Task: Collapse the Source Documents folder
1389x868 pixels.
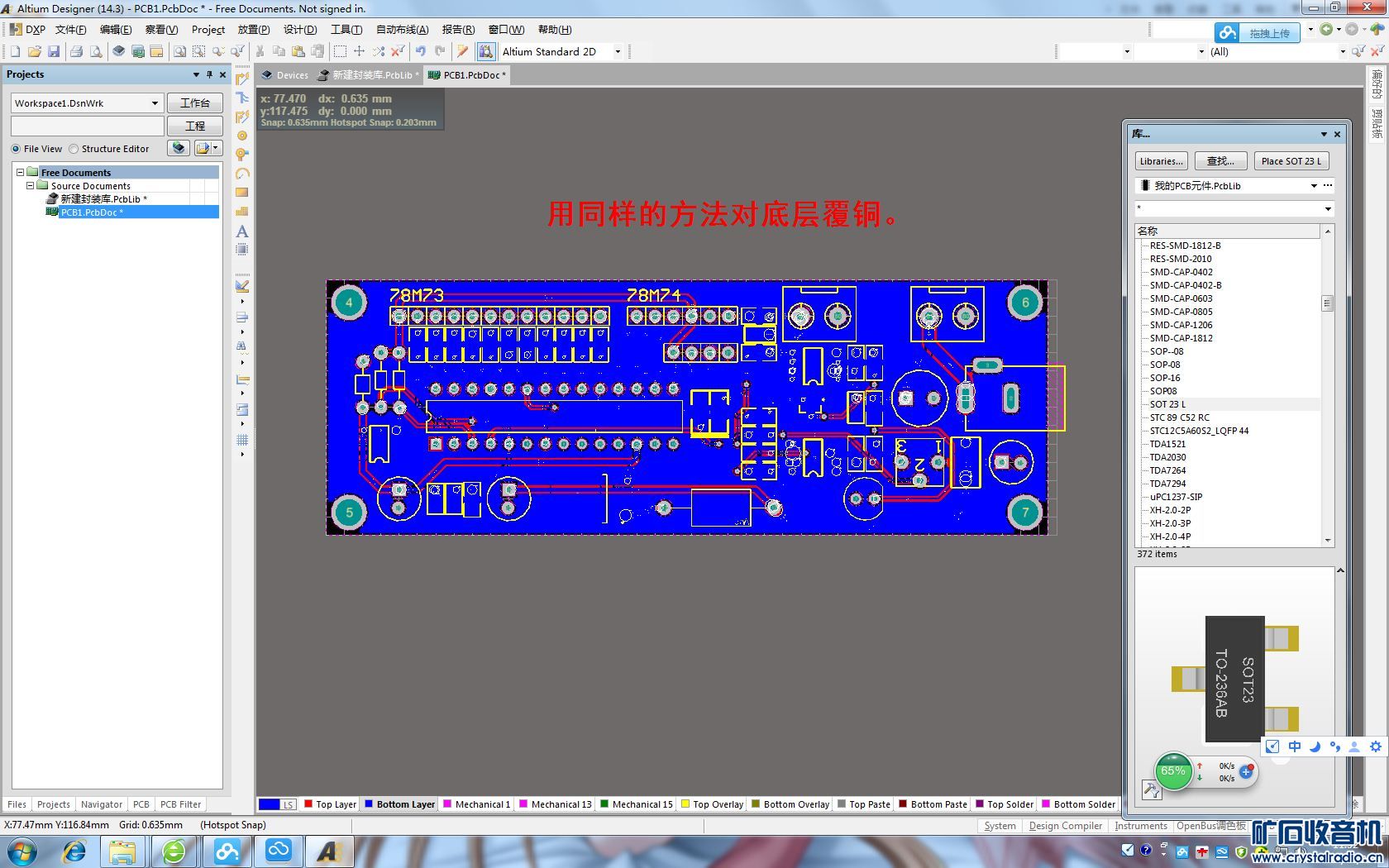Action: coord(31,185)
